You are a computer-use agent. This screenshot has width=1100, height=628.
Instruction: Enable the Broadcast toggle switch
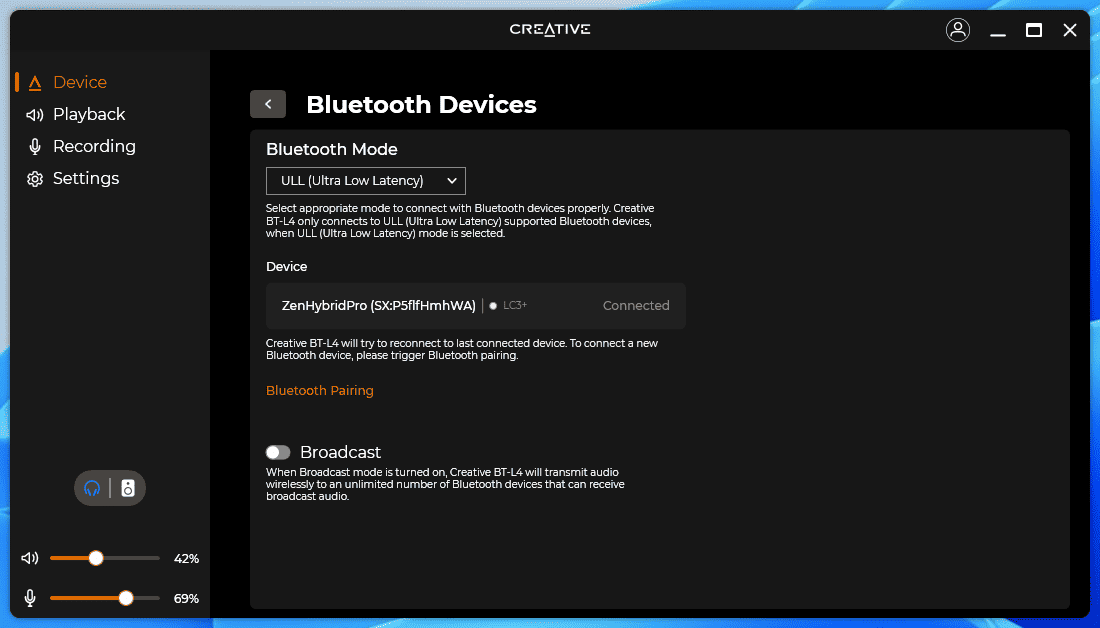[x=278, y=452]
